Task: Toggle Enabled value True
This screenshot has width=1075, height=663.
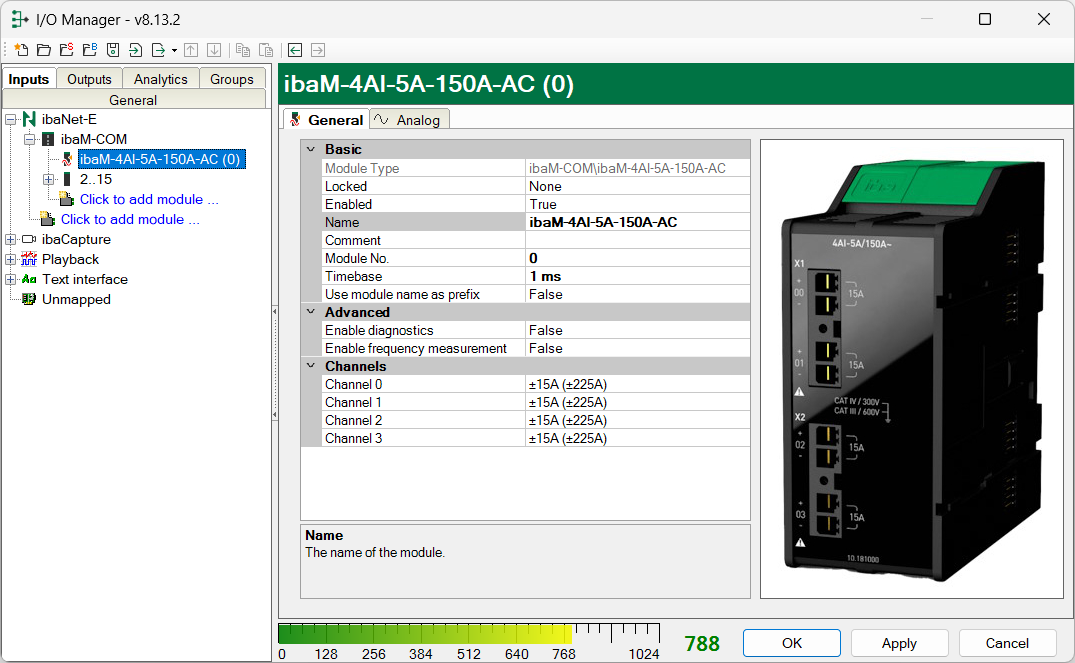Action: [637, 204]
